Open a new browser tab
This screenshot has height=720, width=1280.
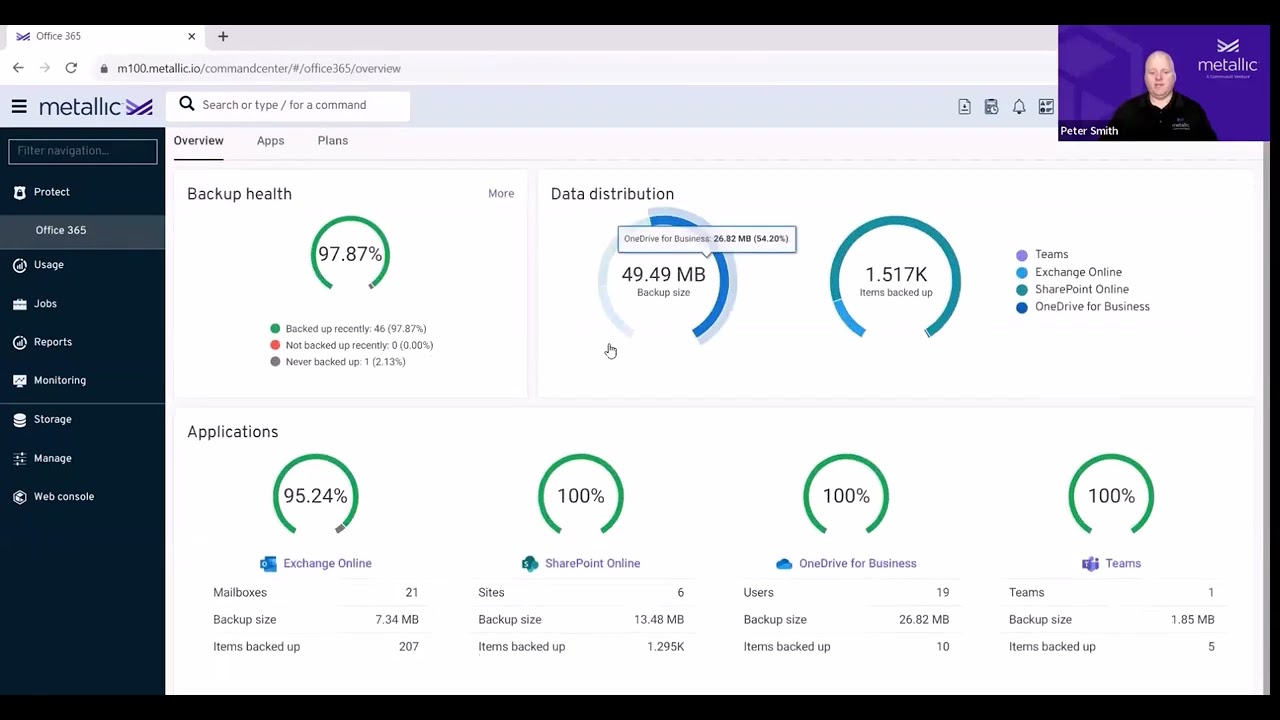pos(223,36)
